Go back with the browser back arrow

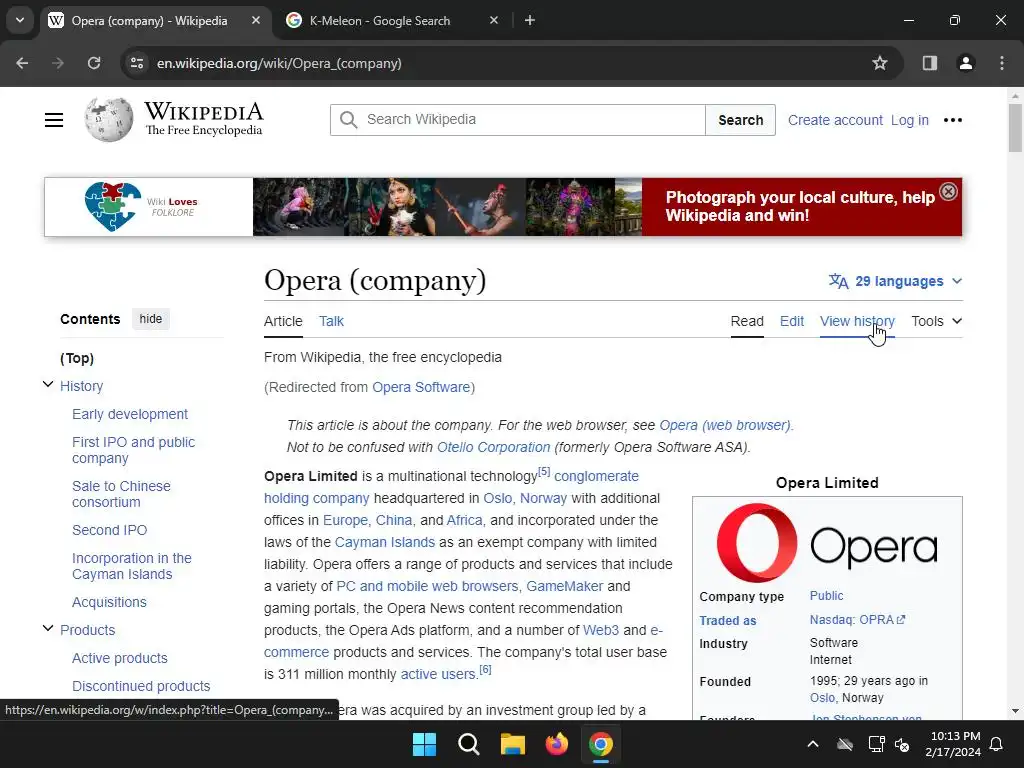coord(22,63)
